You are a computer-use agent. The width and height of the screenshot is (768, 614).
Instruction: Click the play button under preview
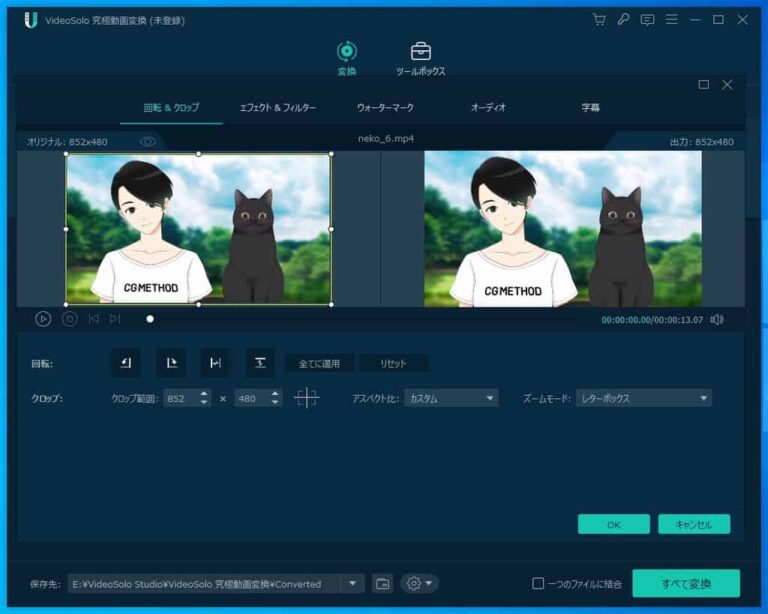point(43,319)
